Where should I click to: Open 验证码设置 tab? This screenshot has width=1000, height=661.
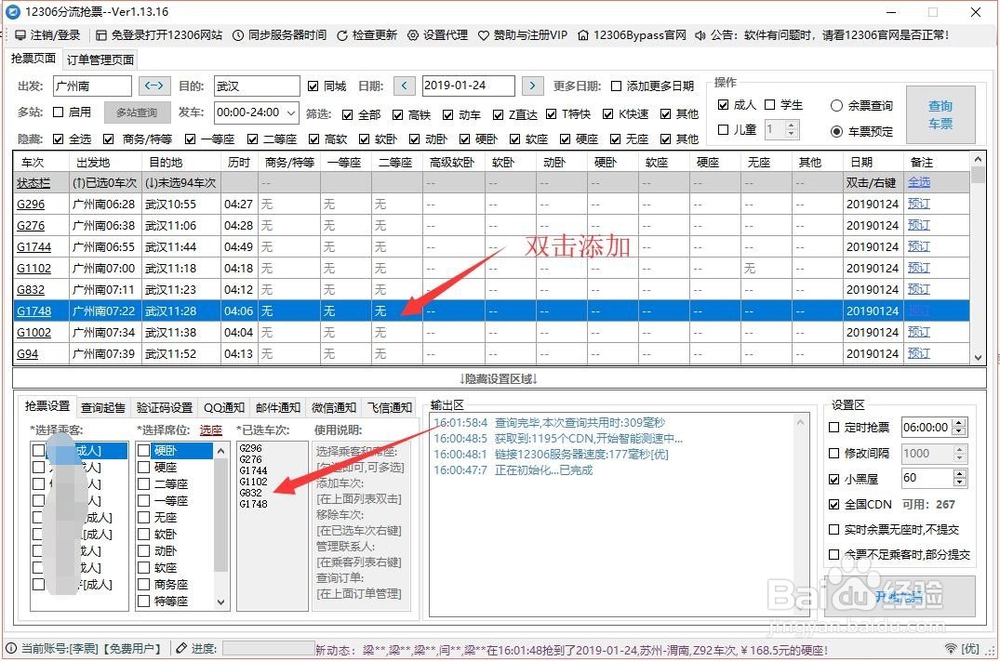coord(165,407)
